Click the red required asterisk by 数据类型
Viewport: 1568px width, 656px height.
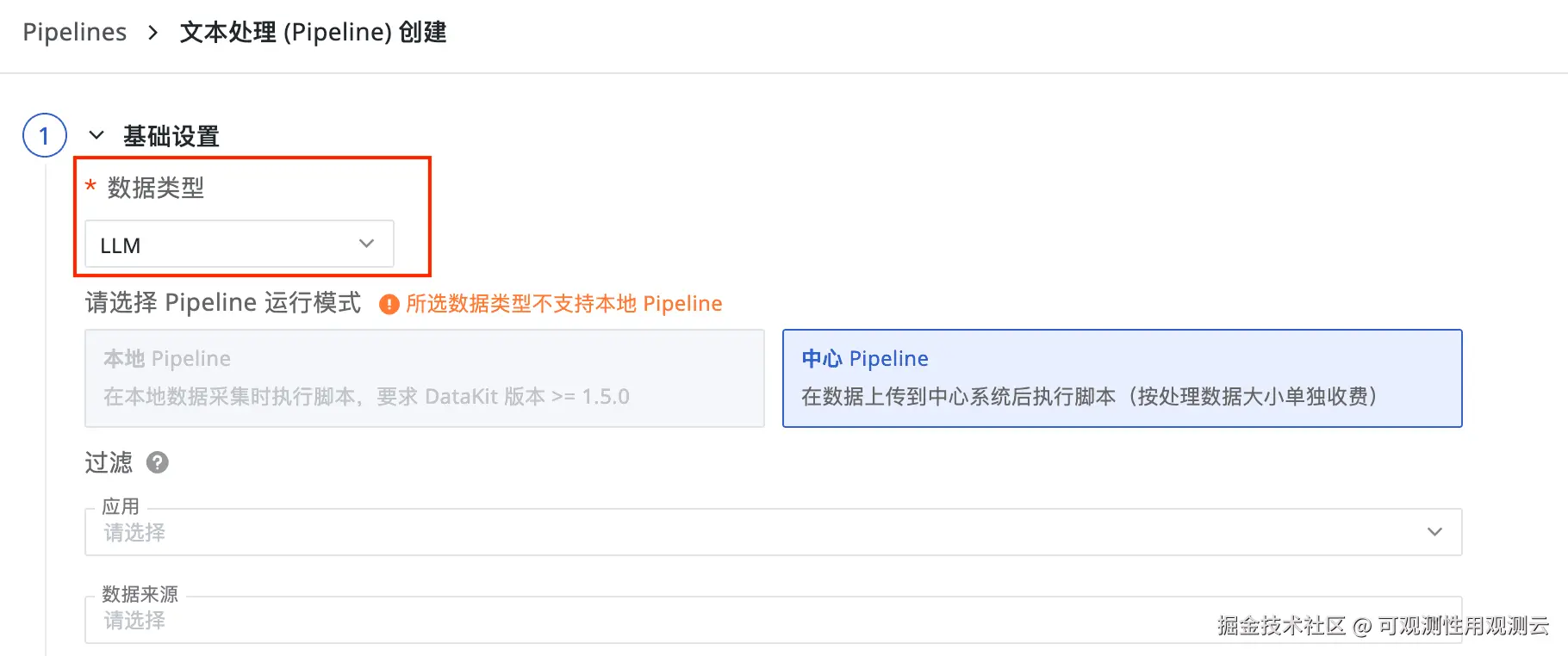(x=90, y=187)
